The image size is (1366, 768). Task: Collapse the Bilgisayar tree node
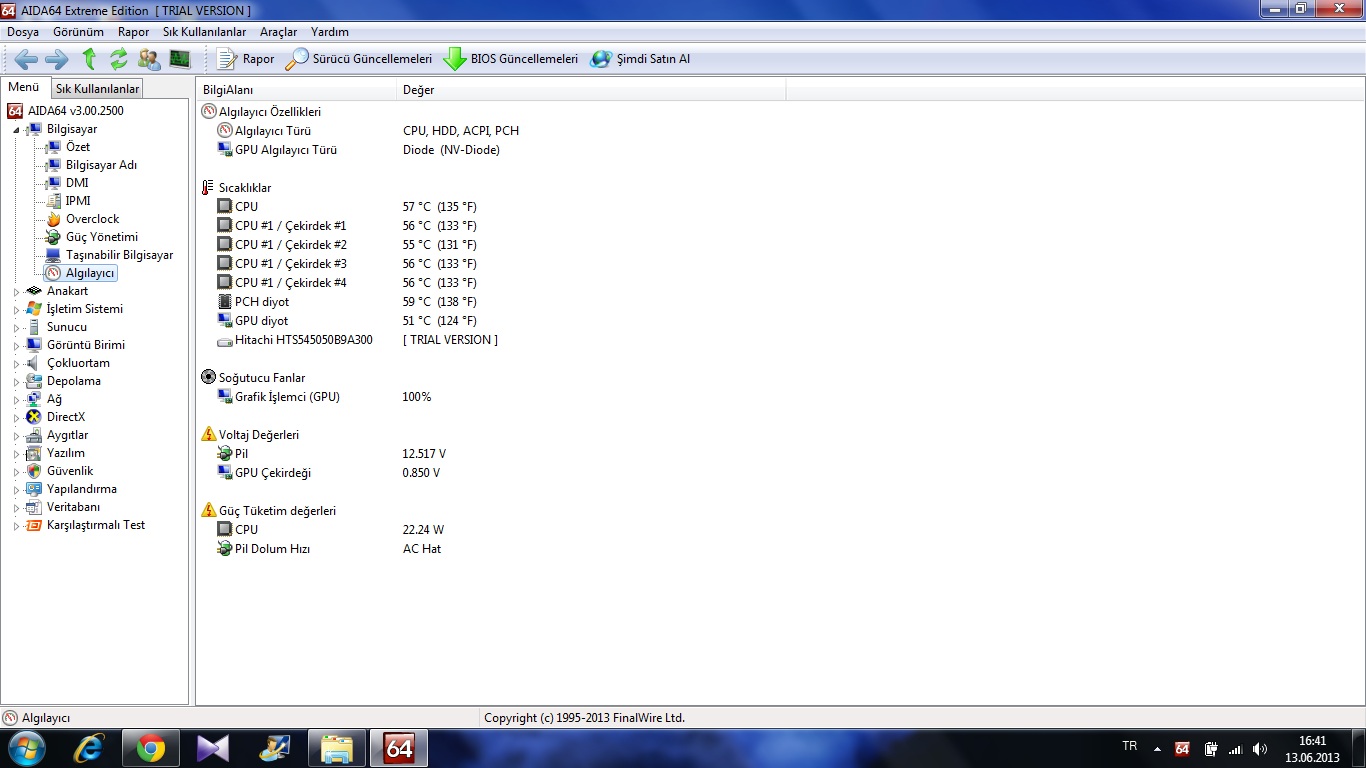(16, 130)
